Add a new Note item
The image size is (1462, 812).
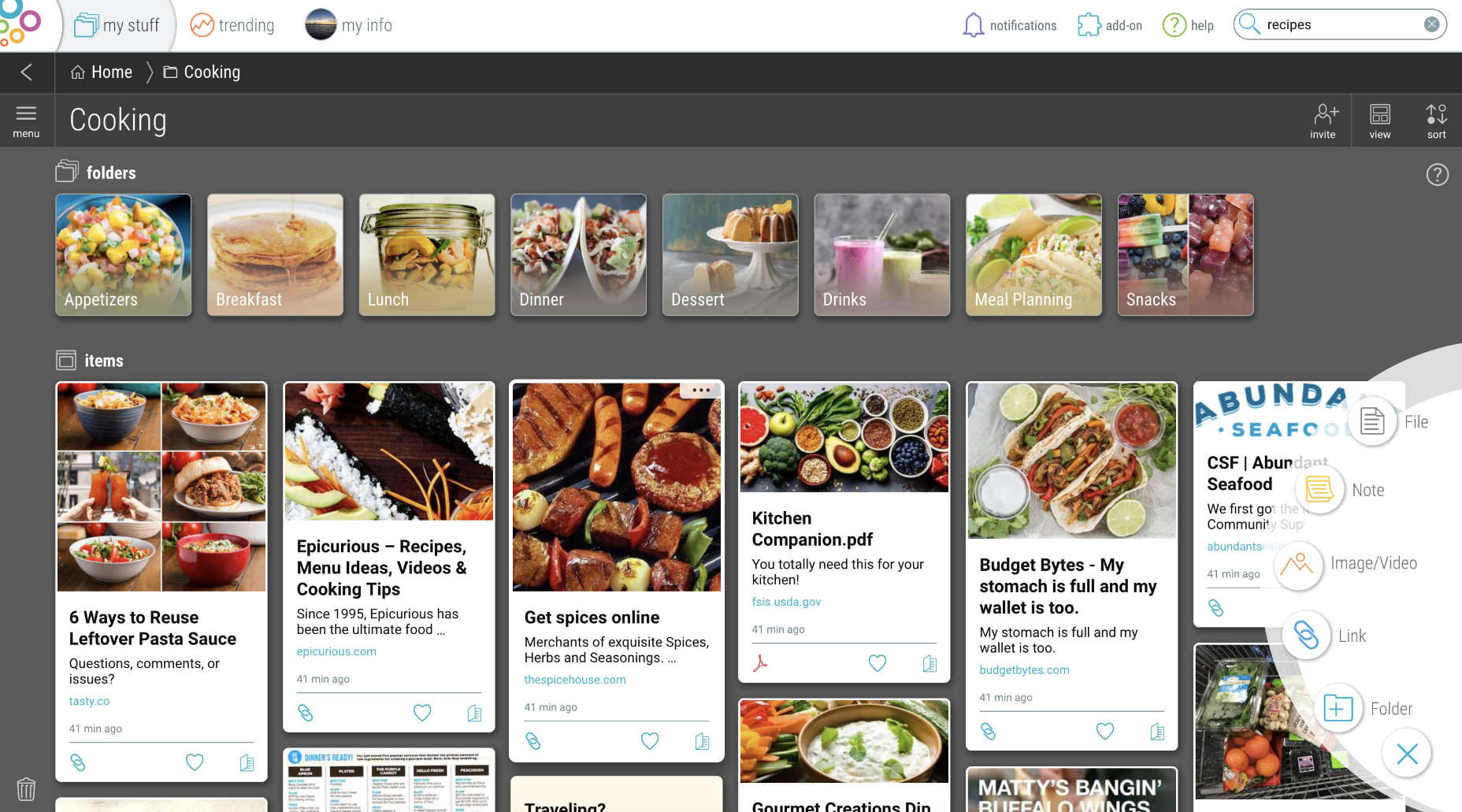coord(1319,490)
